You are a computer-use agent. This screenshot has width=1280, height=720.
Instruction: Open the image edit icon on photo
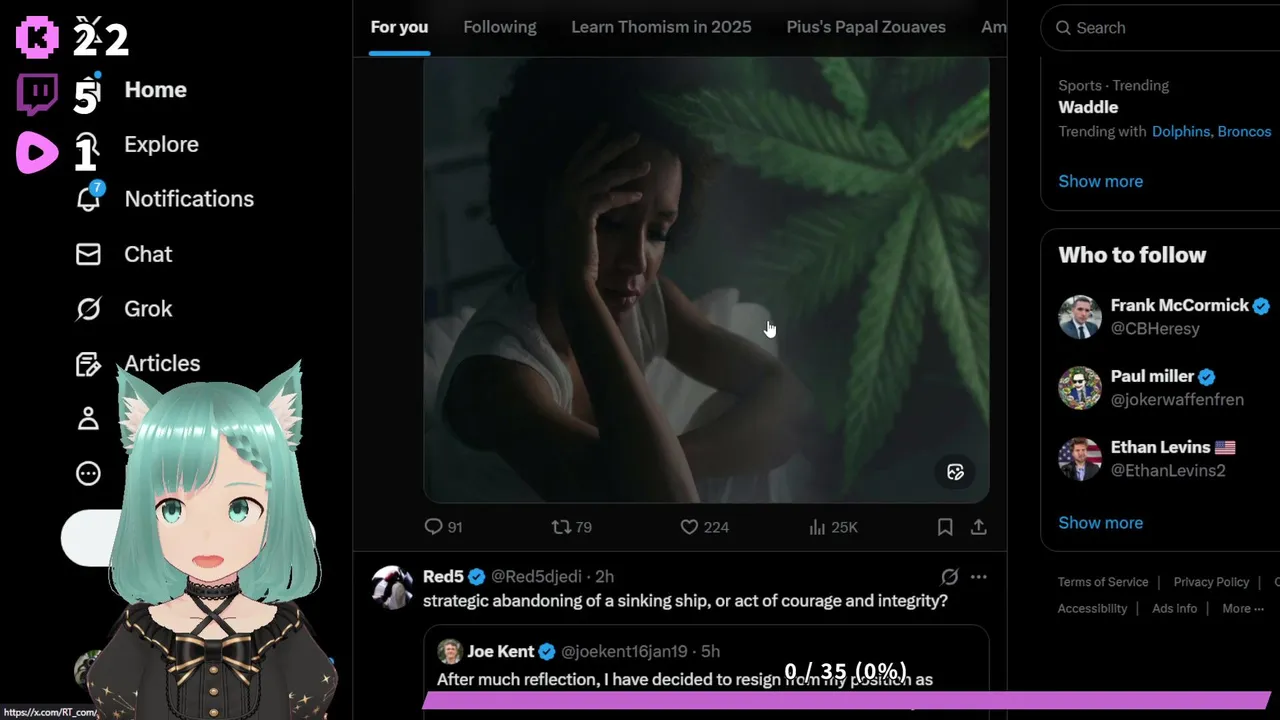[955, 472]
